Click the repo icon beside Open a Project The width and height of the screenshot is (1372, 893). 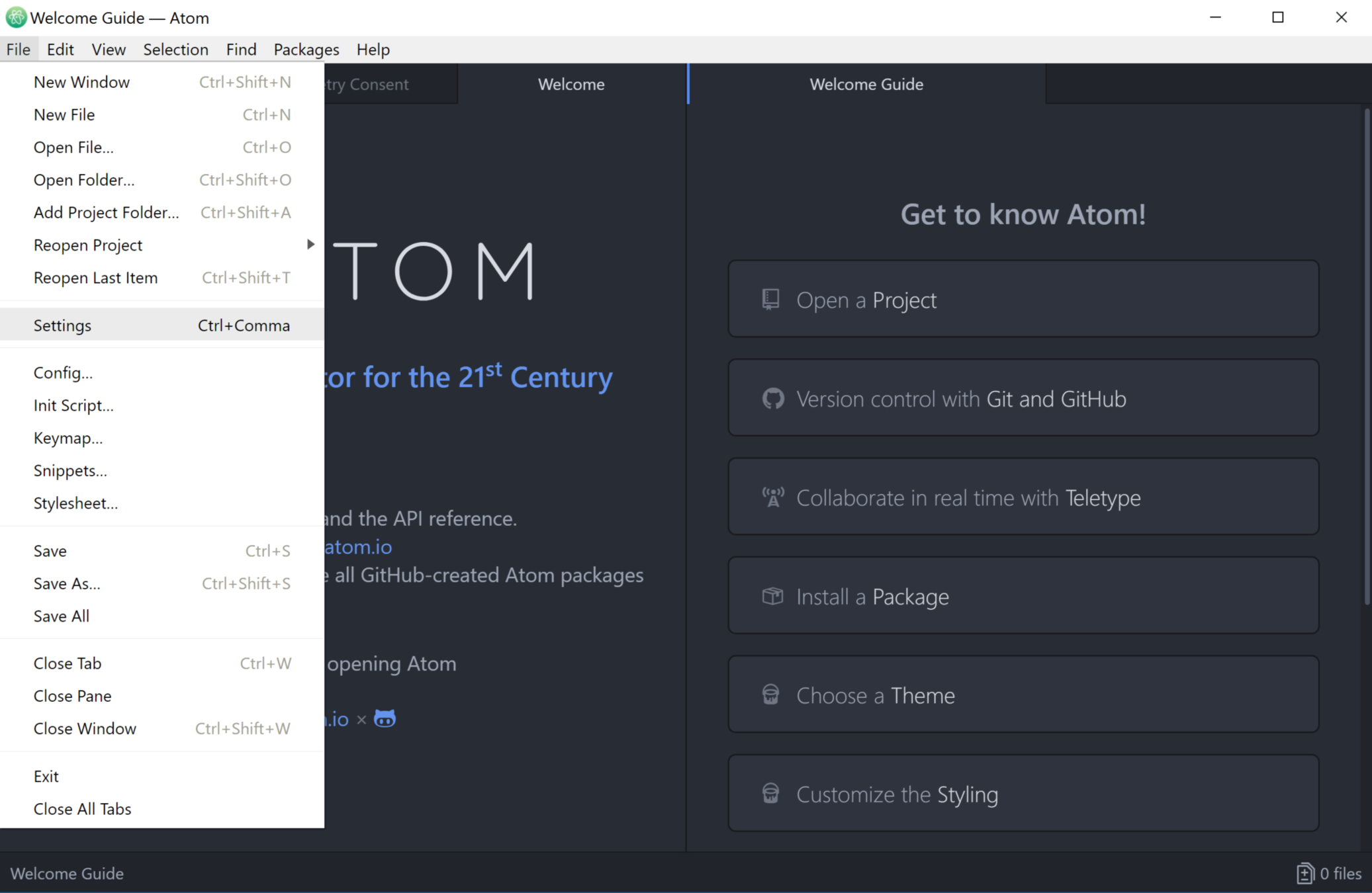point(770,300)
